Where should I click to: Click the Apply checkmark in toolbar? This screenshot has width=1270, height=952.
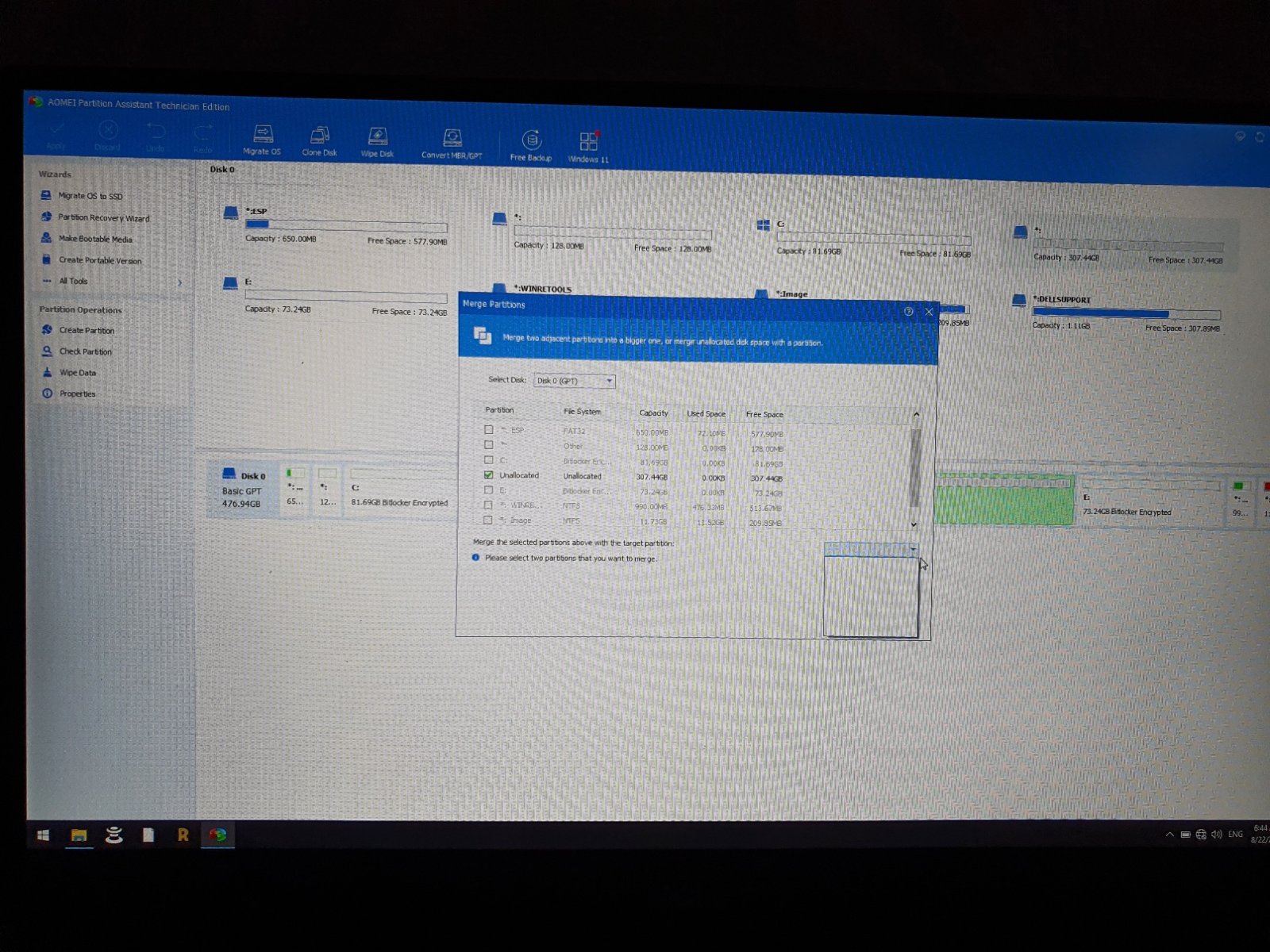[x=56, y=134]
